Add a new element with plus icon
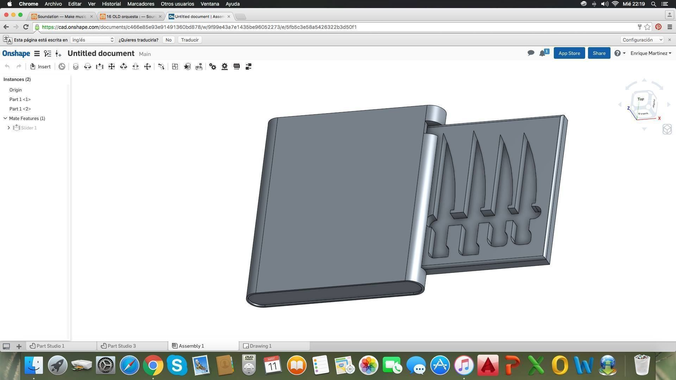The image size is (676, 380). click(19, 346)
